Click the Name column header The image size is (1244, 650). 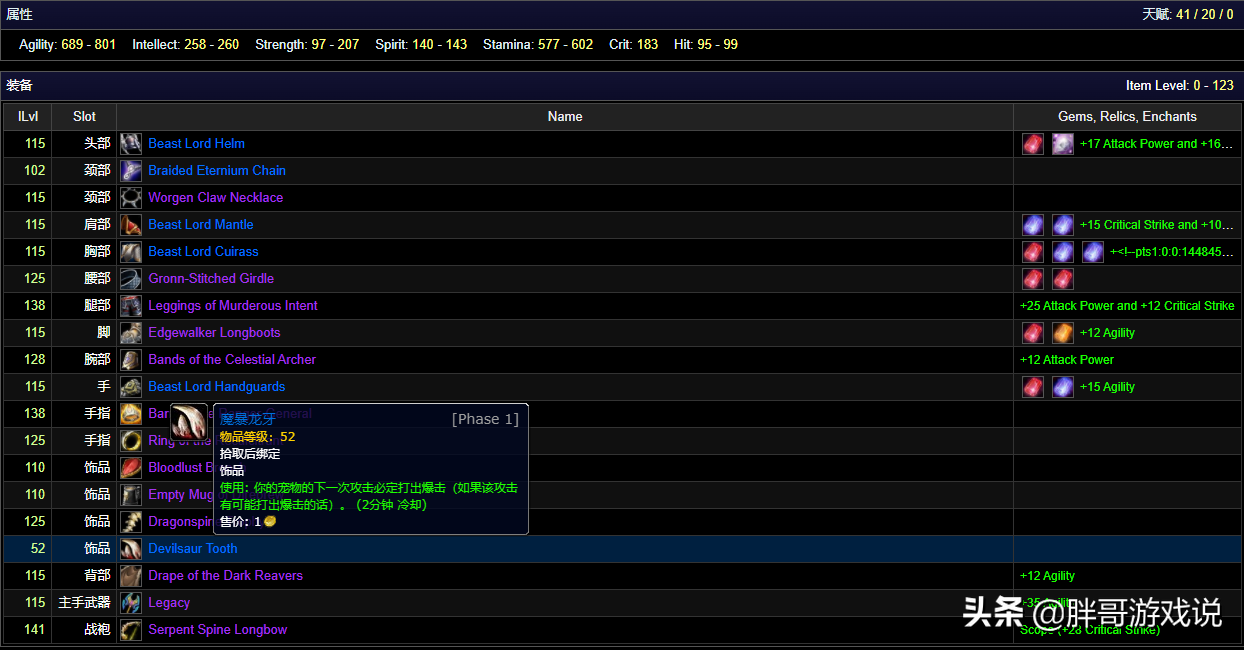tap(565, 117)
